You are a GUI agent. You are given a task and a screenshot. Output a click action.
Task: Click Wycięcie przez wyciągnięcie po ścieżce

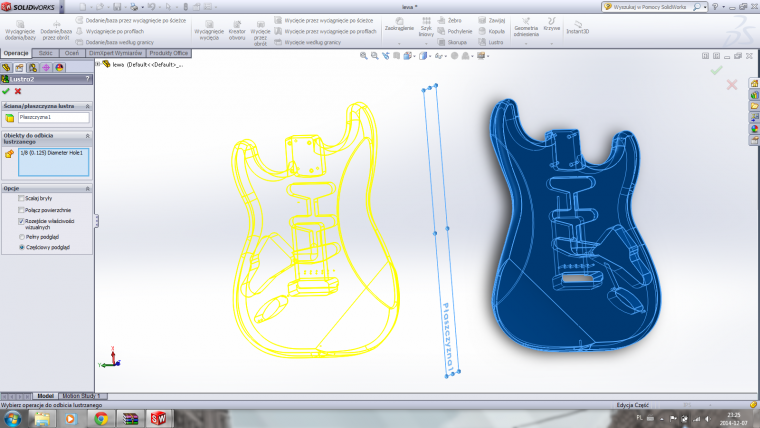point(324,20)
